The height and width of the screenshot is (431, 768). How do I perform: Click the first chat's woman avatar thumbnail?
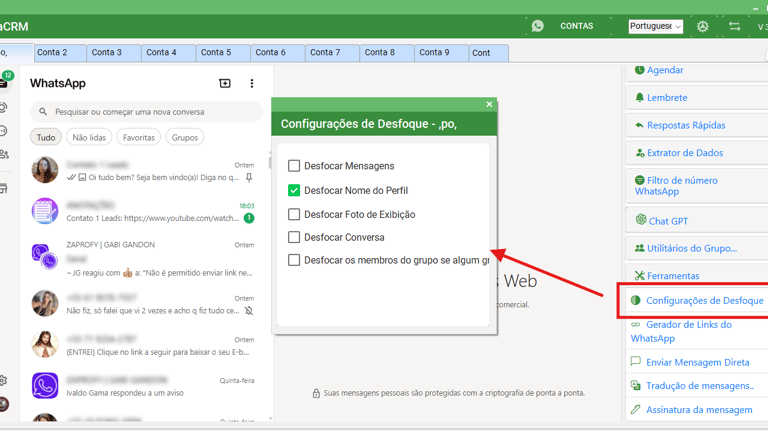(45, 170)
